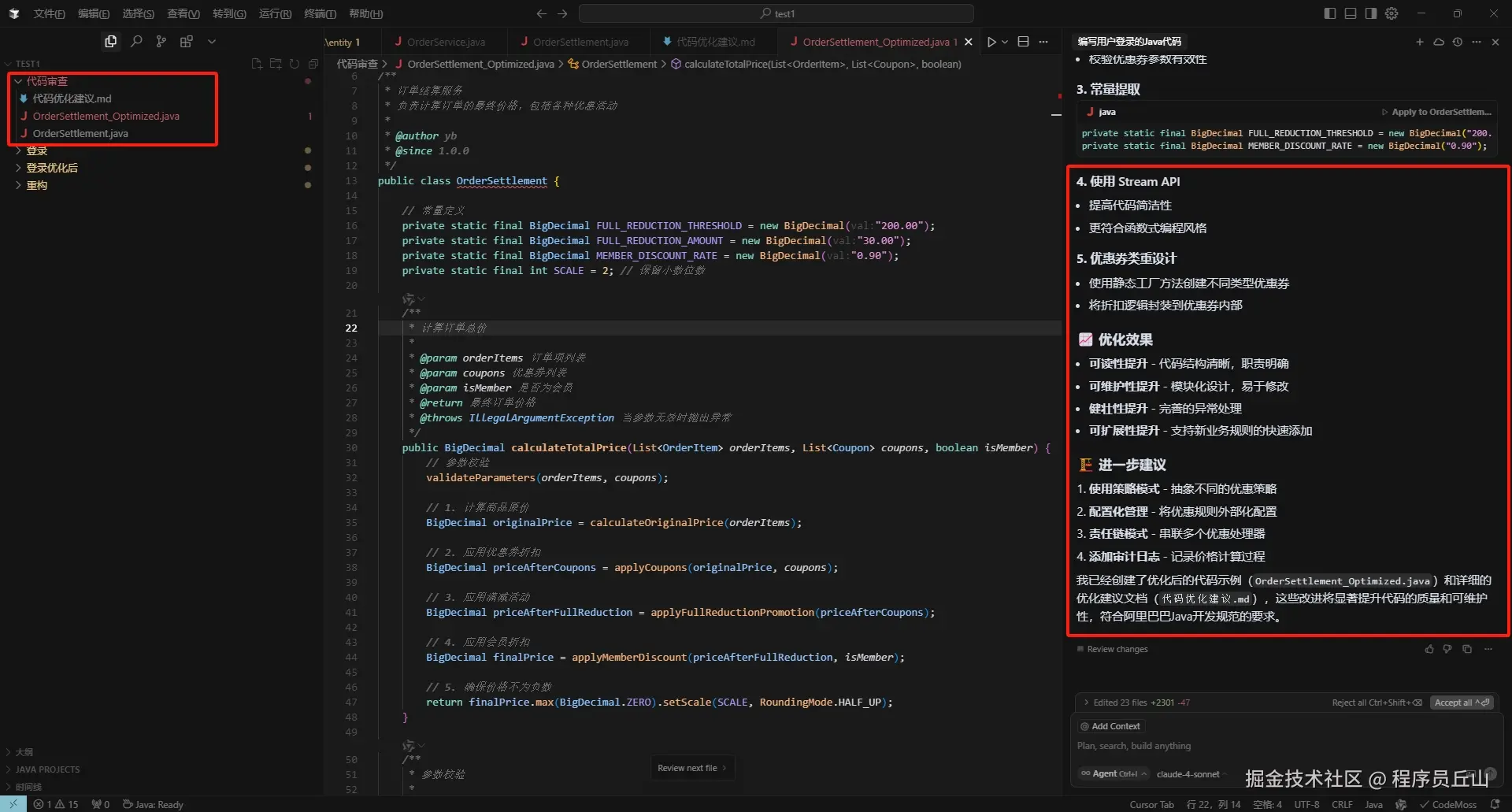
Task: Click the New File icon in explorer
Action: [x=257, y=64]
